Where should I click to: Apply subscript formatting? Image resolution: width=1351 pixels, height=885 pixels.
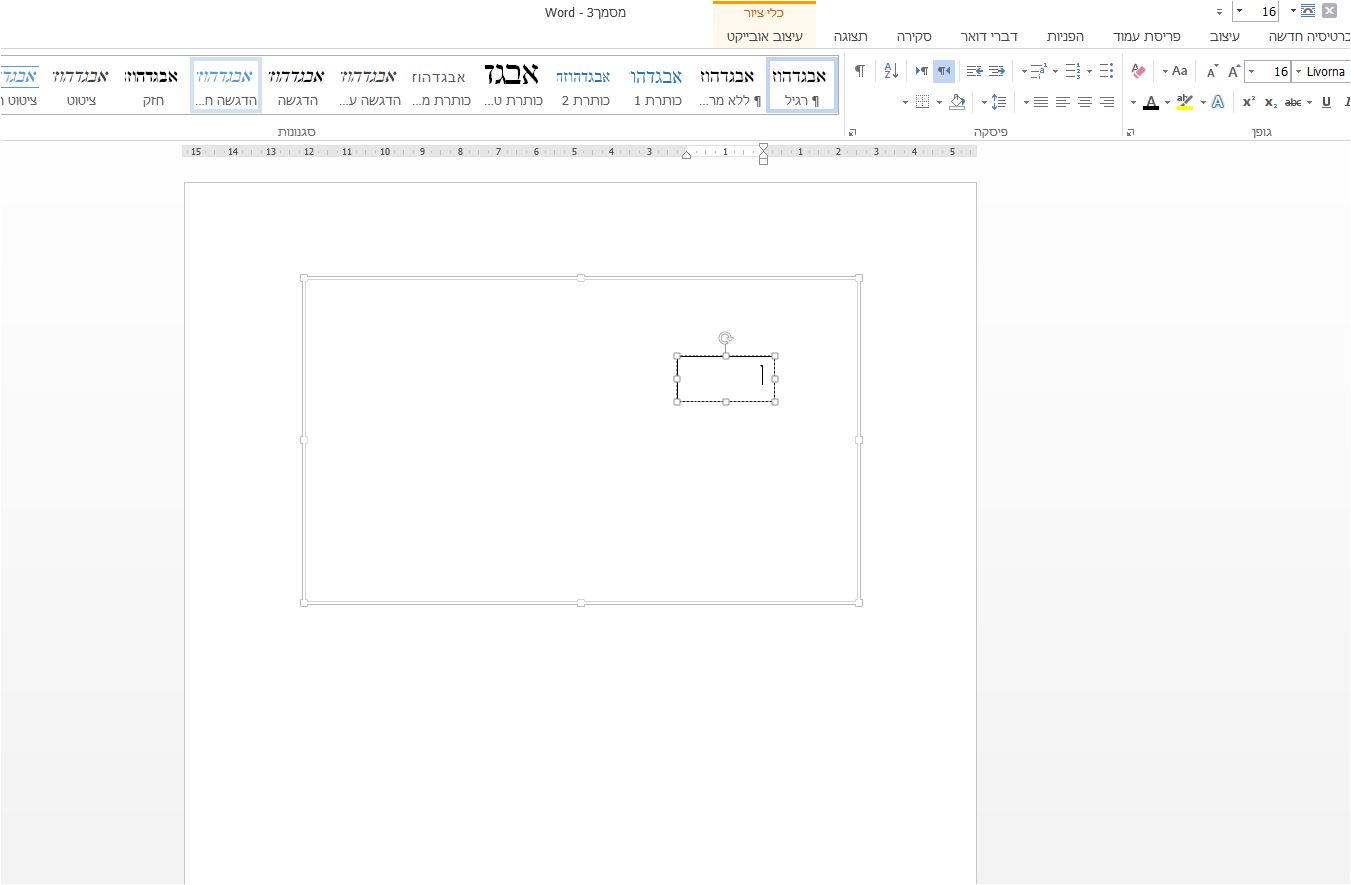click(1271, 102)
